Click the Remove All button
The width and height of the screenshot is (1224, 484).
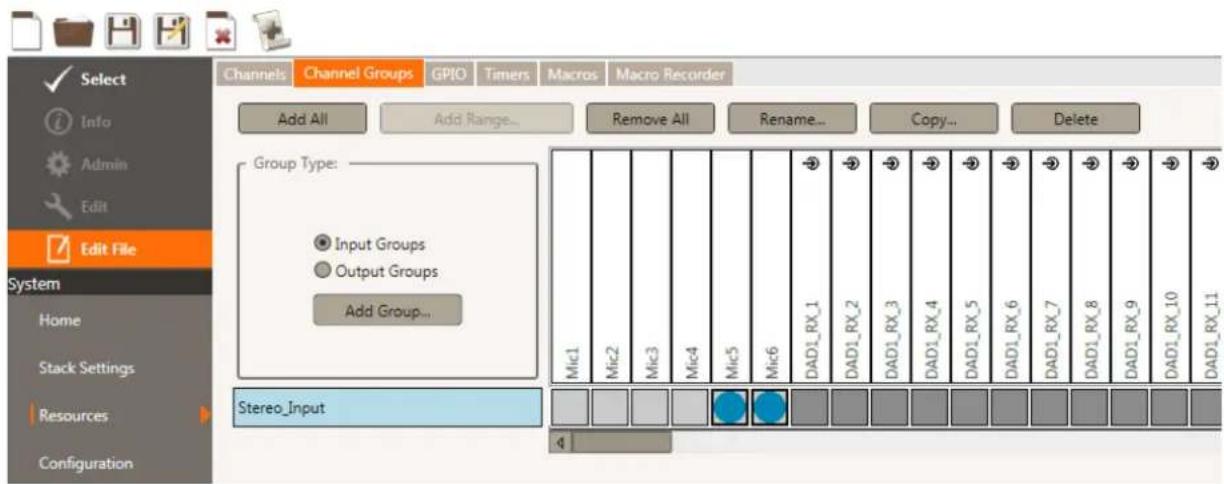(650, 119)
